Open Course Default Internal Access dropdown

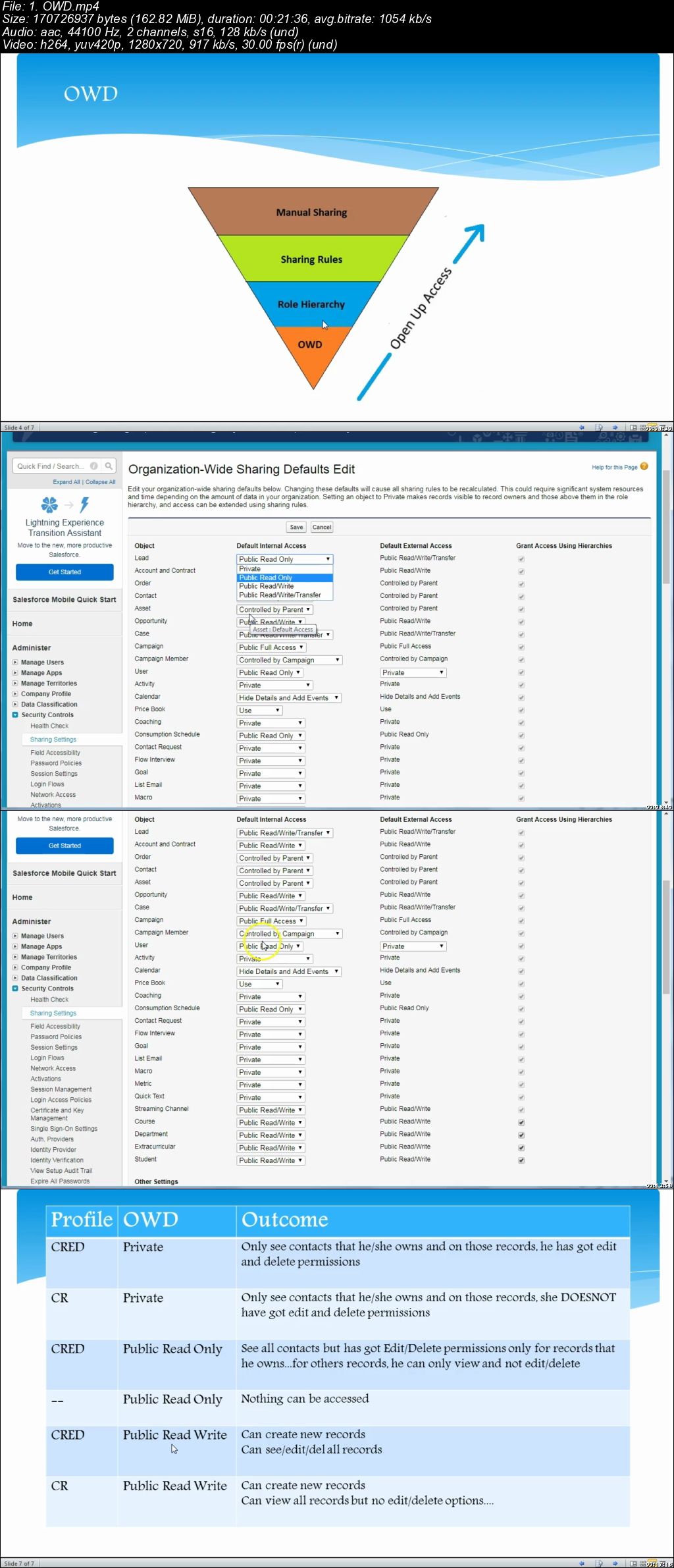(x=271, y=1123)
